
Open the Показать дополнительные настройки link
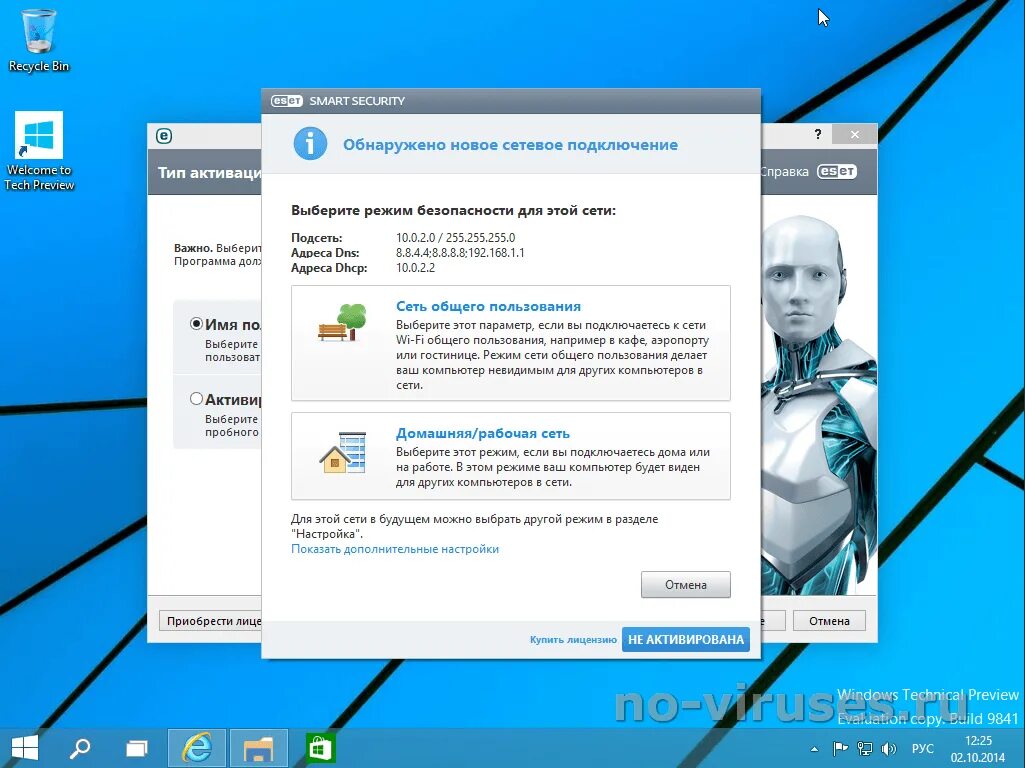[395, 549]
